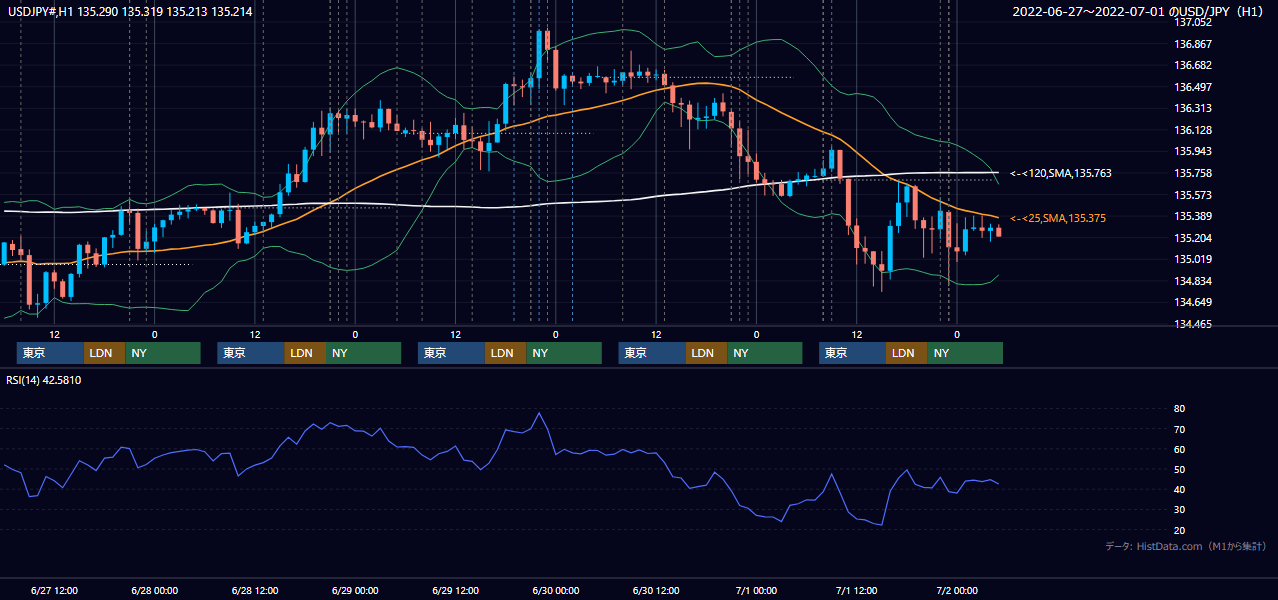Select the <-<120,SMA,135.763 moving average label
The height and width of the screenshot is (600, 1278).
1061,173
